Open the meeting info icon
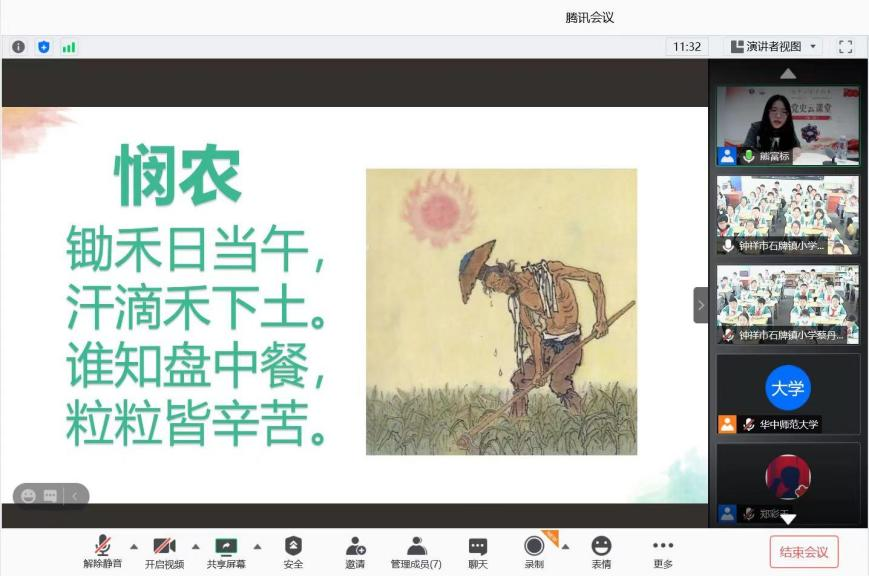 (18, 47)
